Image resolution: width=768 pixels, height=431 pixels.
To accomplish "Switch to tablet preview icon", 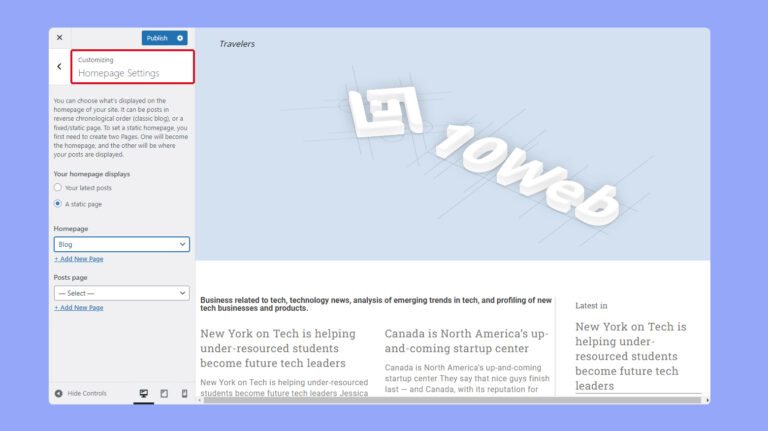I will coord(164,393).
